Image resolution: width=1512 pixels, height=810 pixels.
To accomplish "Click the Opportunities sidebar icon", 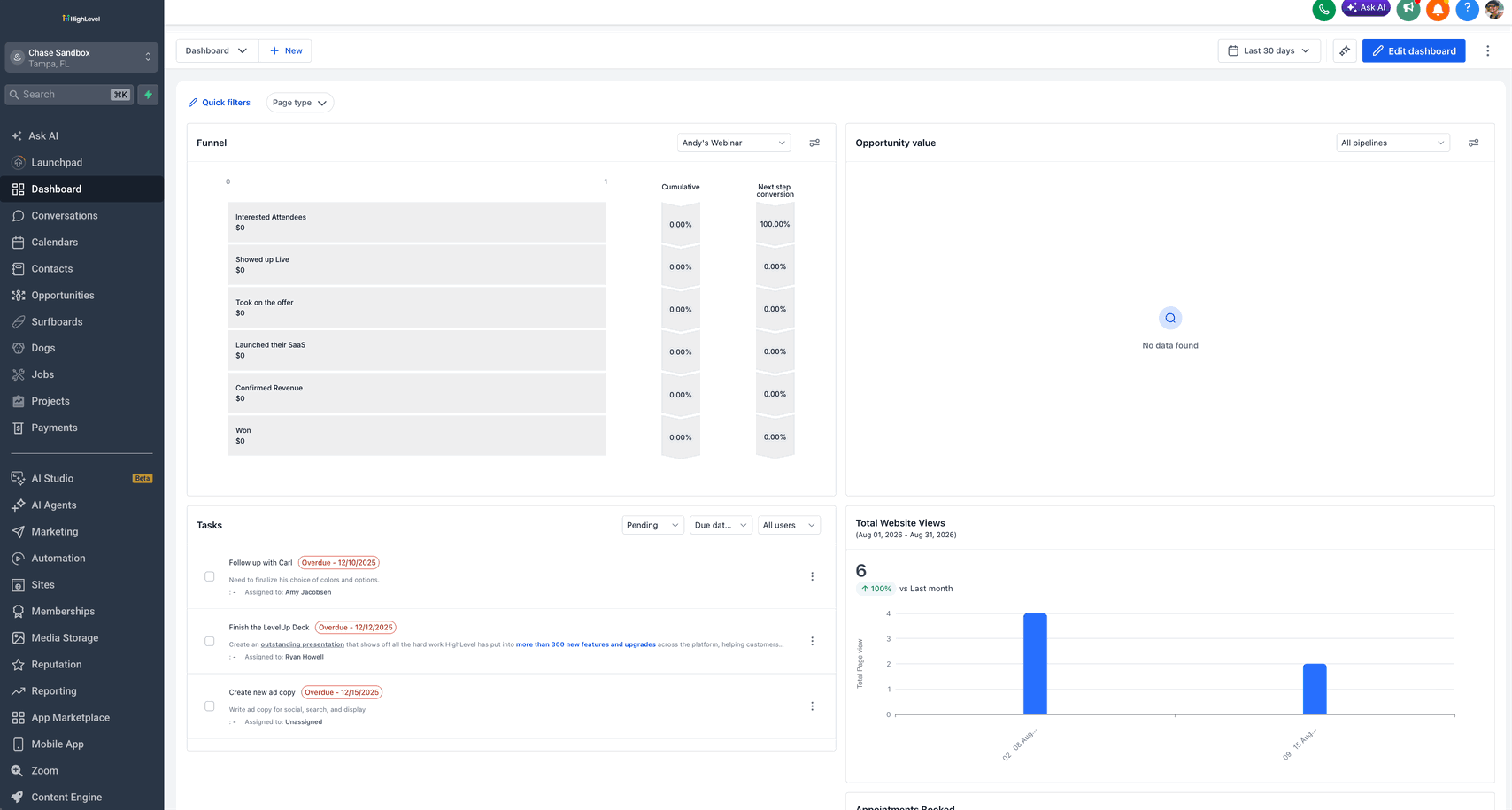I will pos(18,296).
